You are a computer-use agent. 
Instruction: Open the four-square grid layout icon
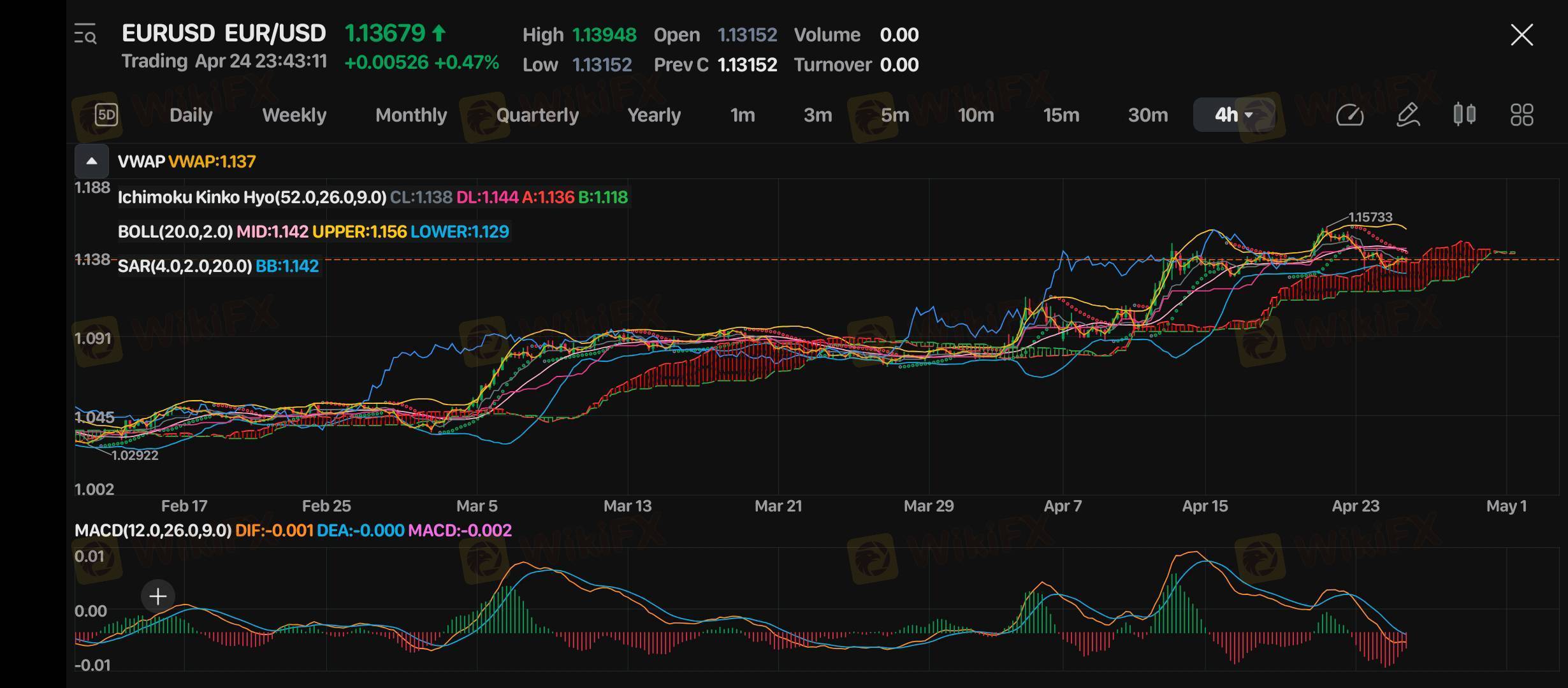pos(1521,115)
